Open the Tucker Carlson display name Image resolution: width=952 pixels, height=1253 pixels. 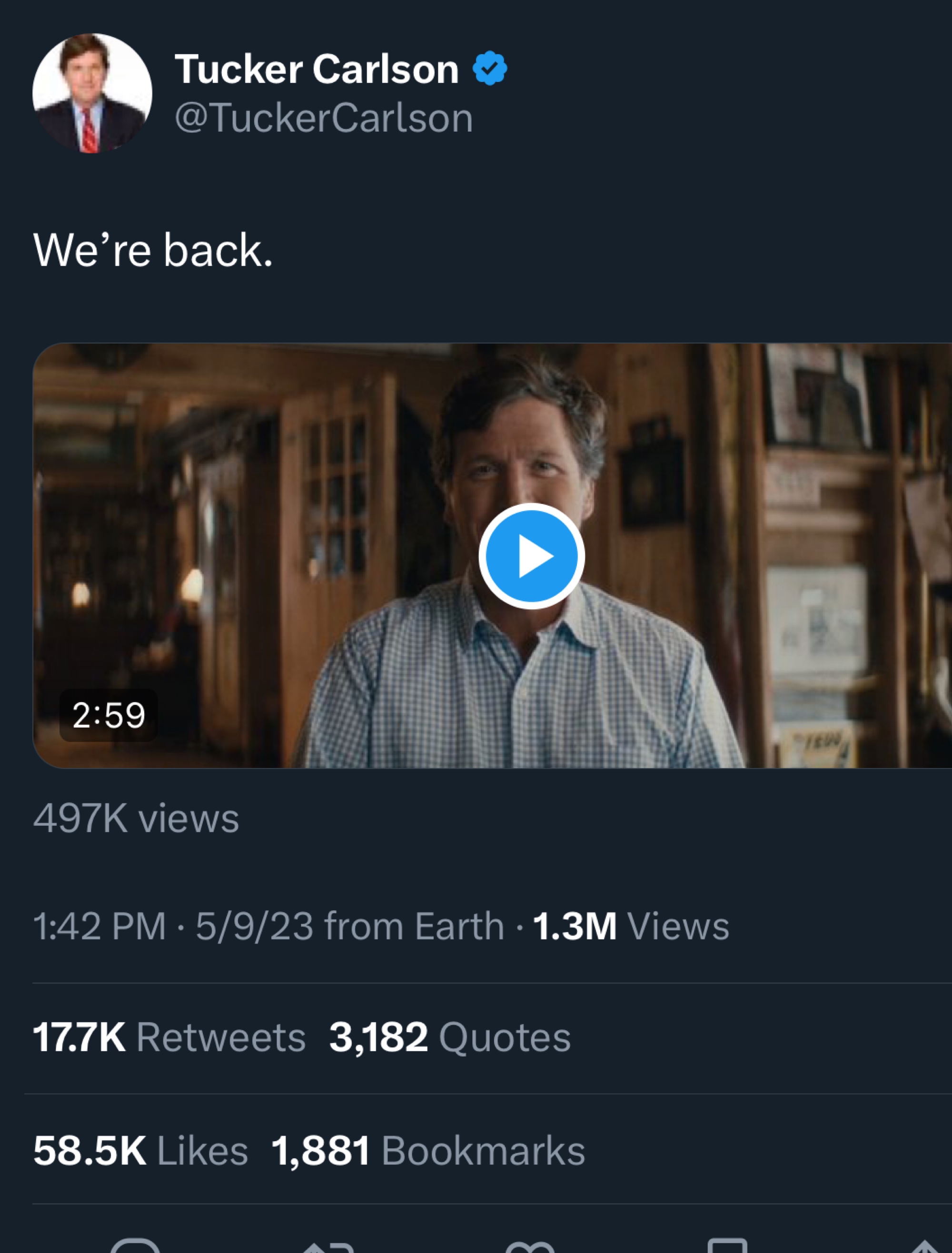click(316, 69)
